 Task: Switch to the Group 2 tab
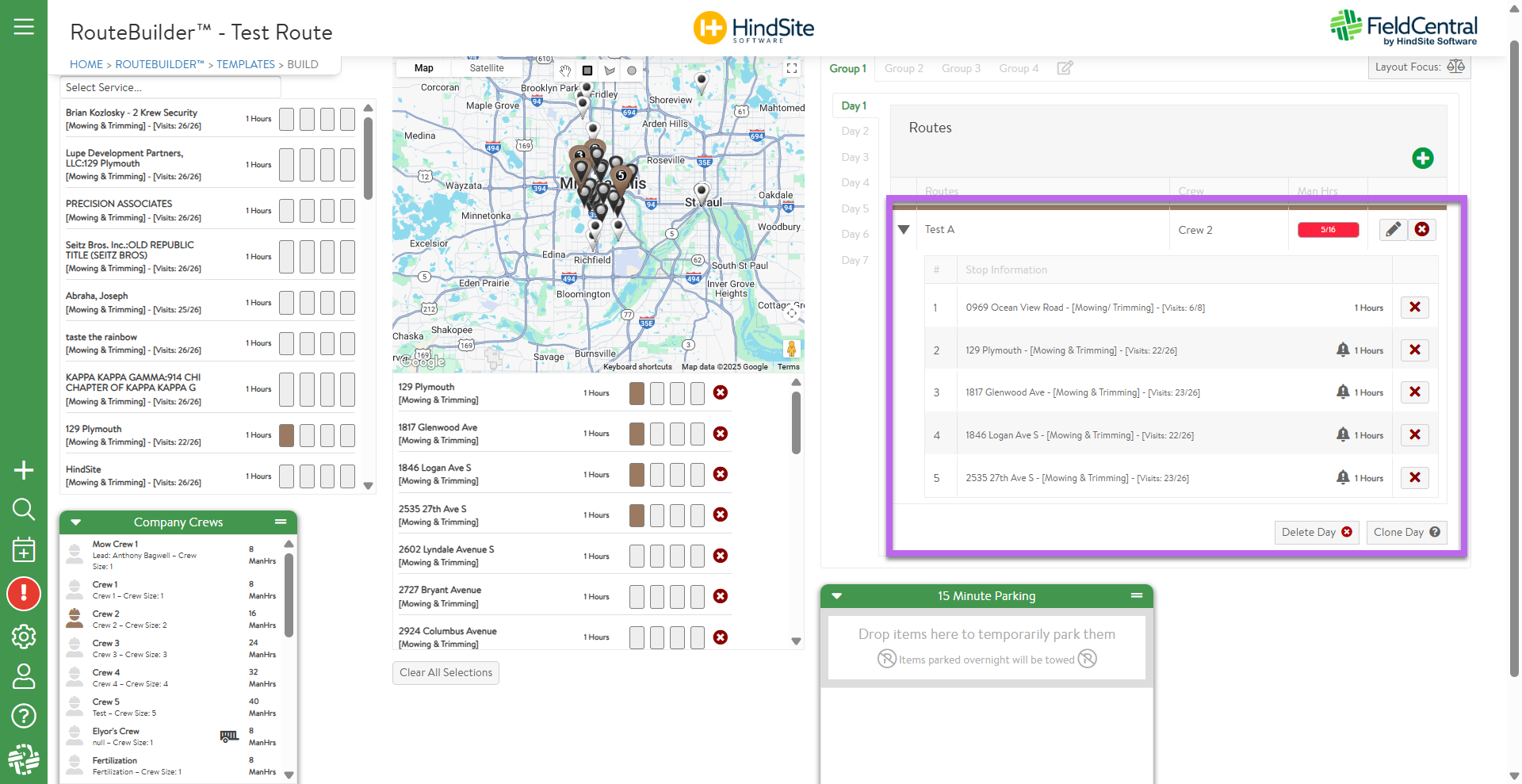904,69
